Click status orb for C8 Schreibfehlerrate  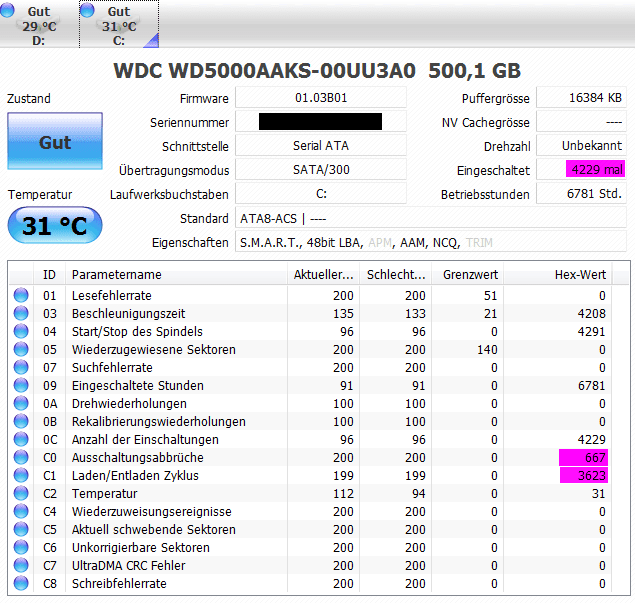(21, 583)
